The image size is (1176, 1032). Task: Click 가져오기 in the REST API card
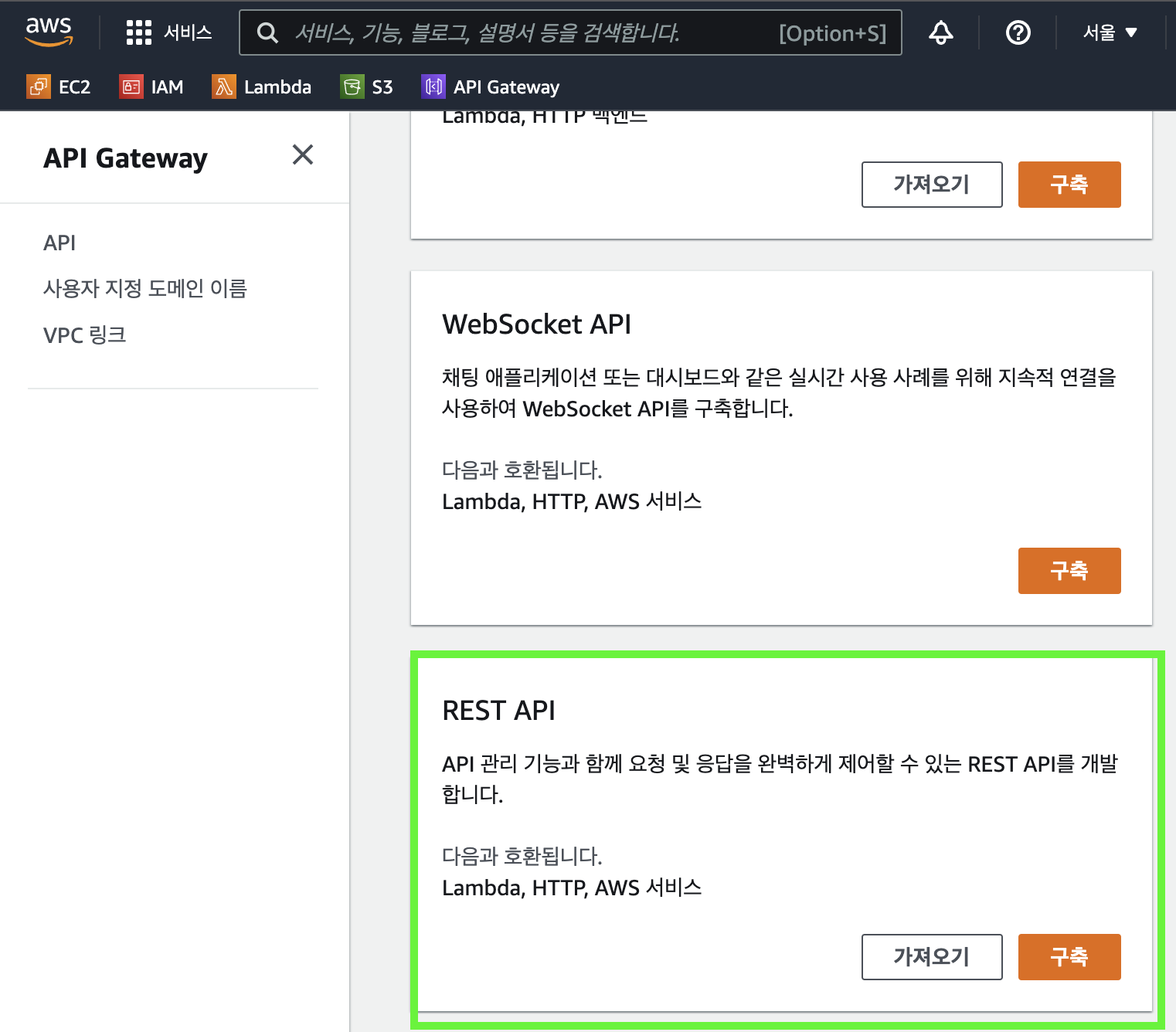pos(932,957)
